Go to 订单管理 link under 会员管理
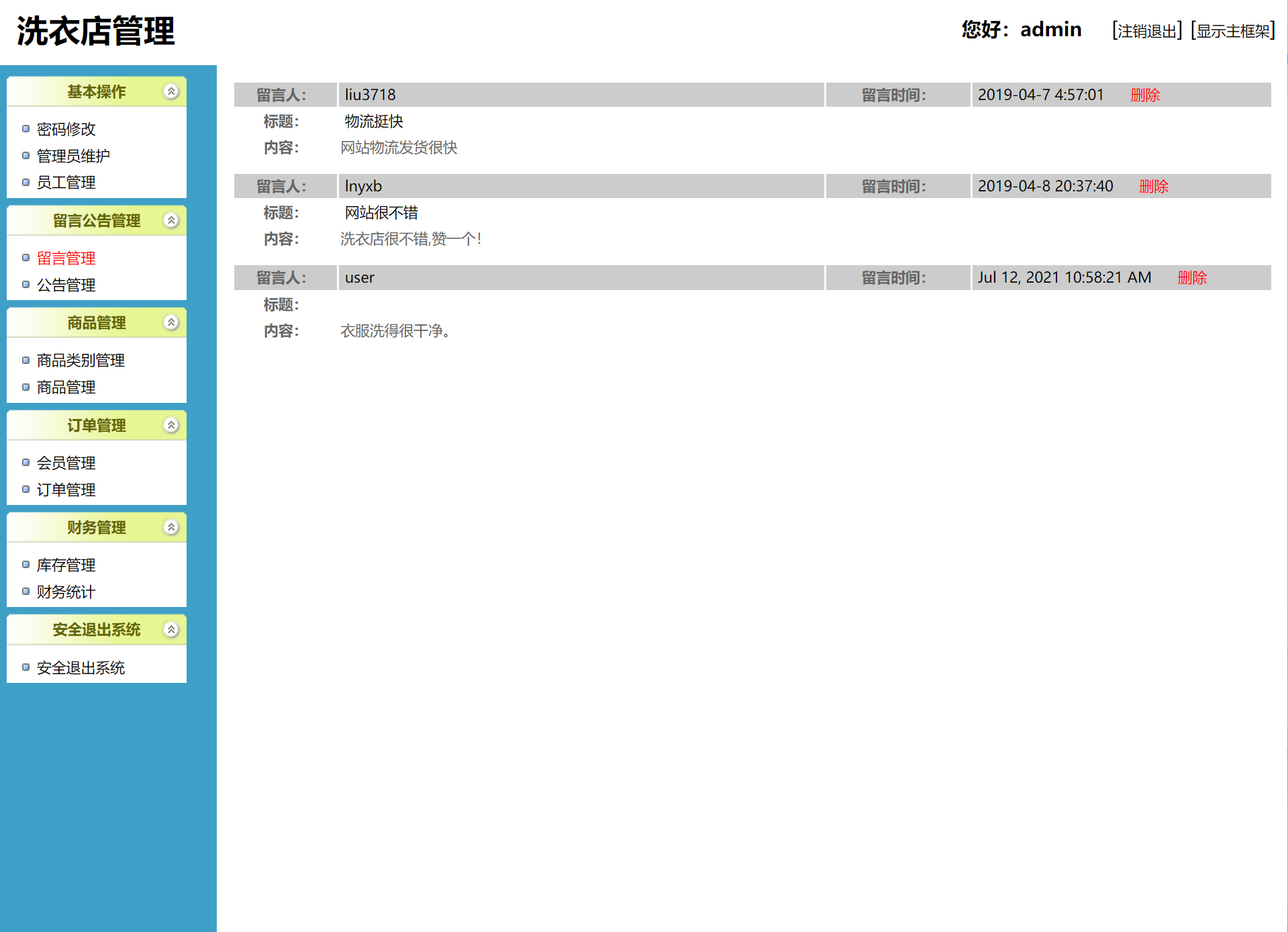Image resolution: width=1288 pixels, height=932 pixels. coord(66,490)
